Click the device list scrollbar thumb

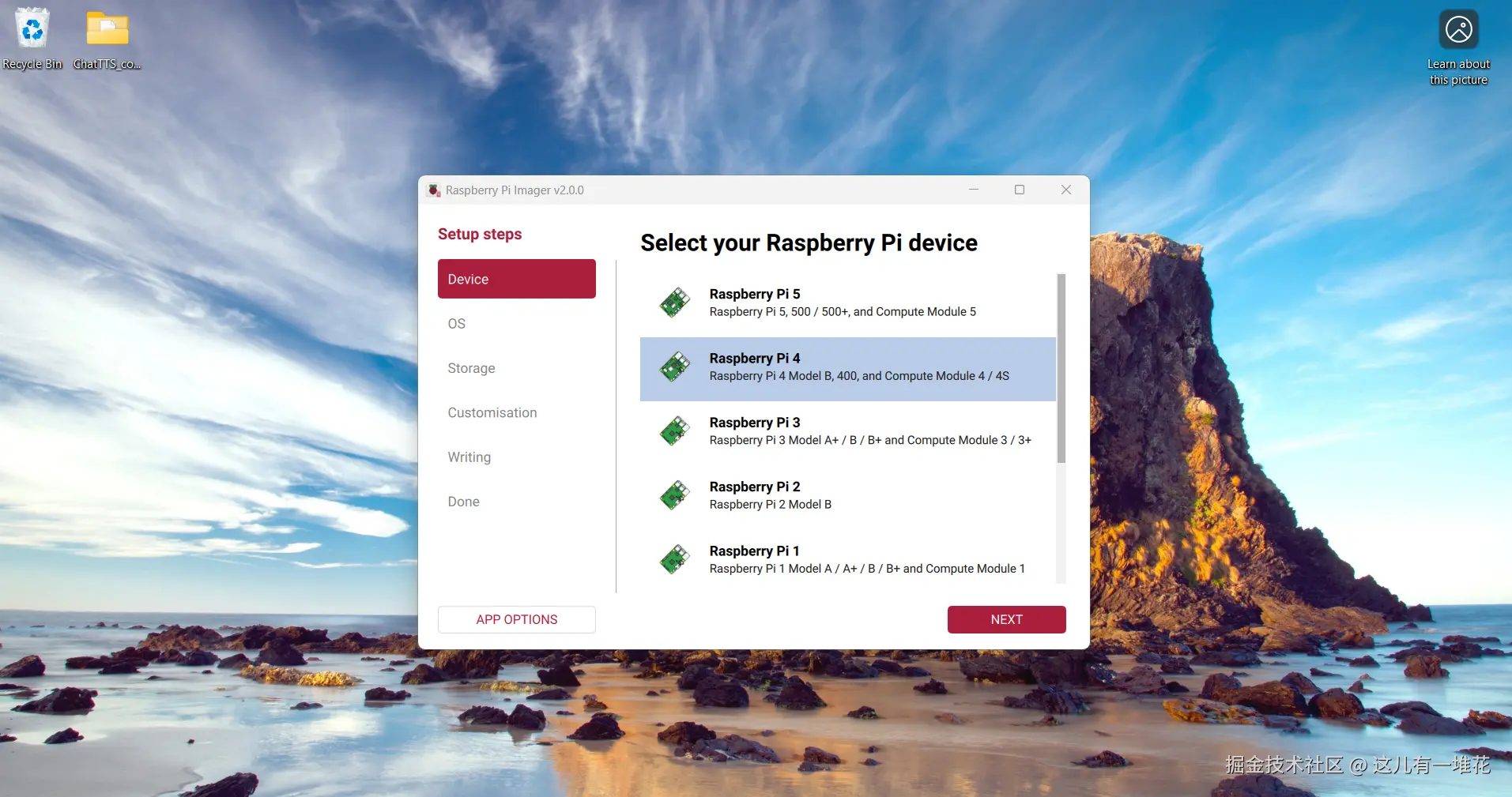point(1061,368)
